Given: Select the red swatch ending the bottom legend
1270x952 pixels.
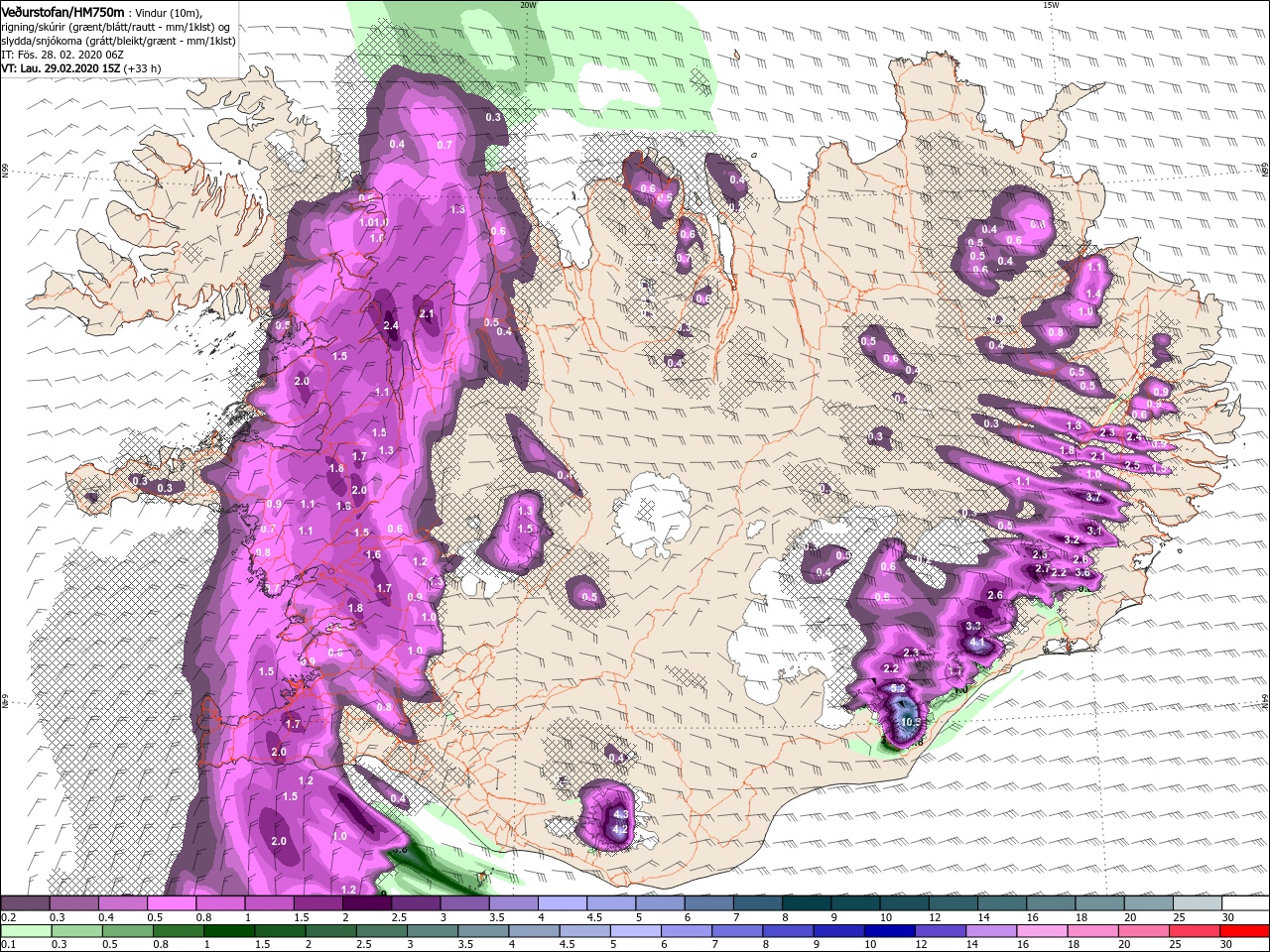Looking at the screenshot, I should point(1245,931).
